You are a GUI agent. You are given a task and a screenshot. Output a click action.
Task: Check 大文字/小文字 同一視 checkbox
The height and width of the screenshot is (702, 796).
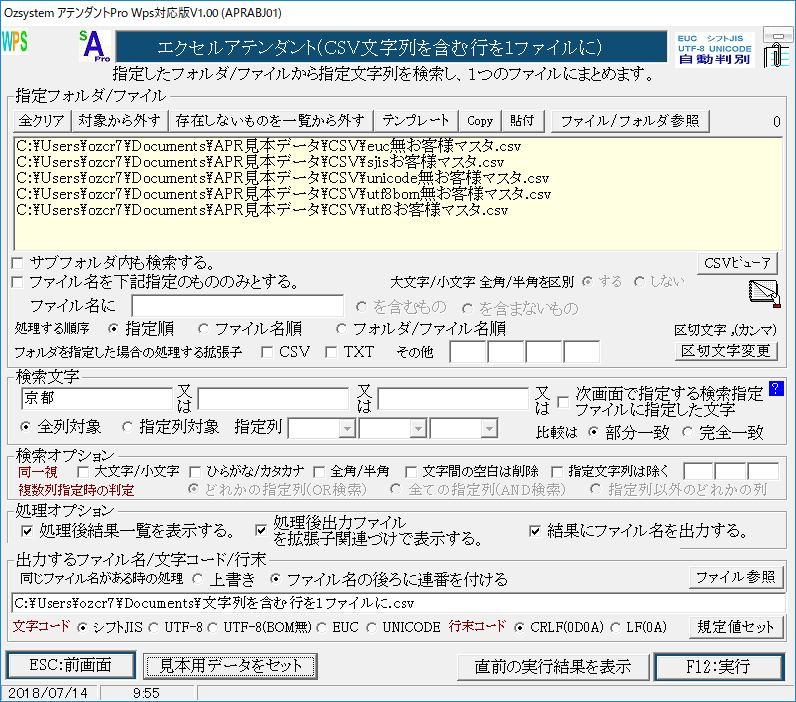pos(83,472)
